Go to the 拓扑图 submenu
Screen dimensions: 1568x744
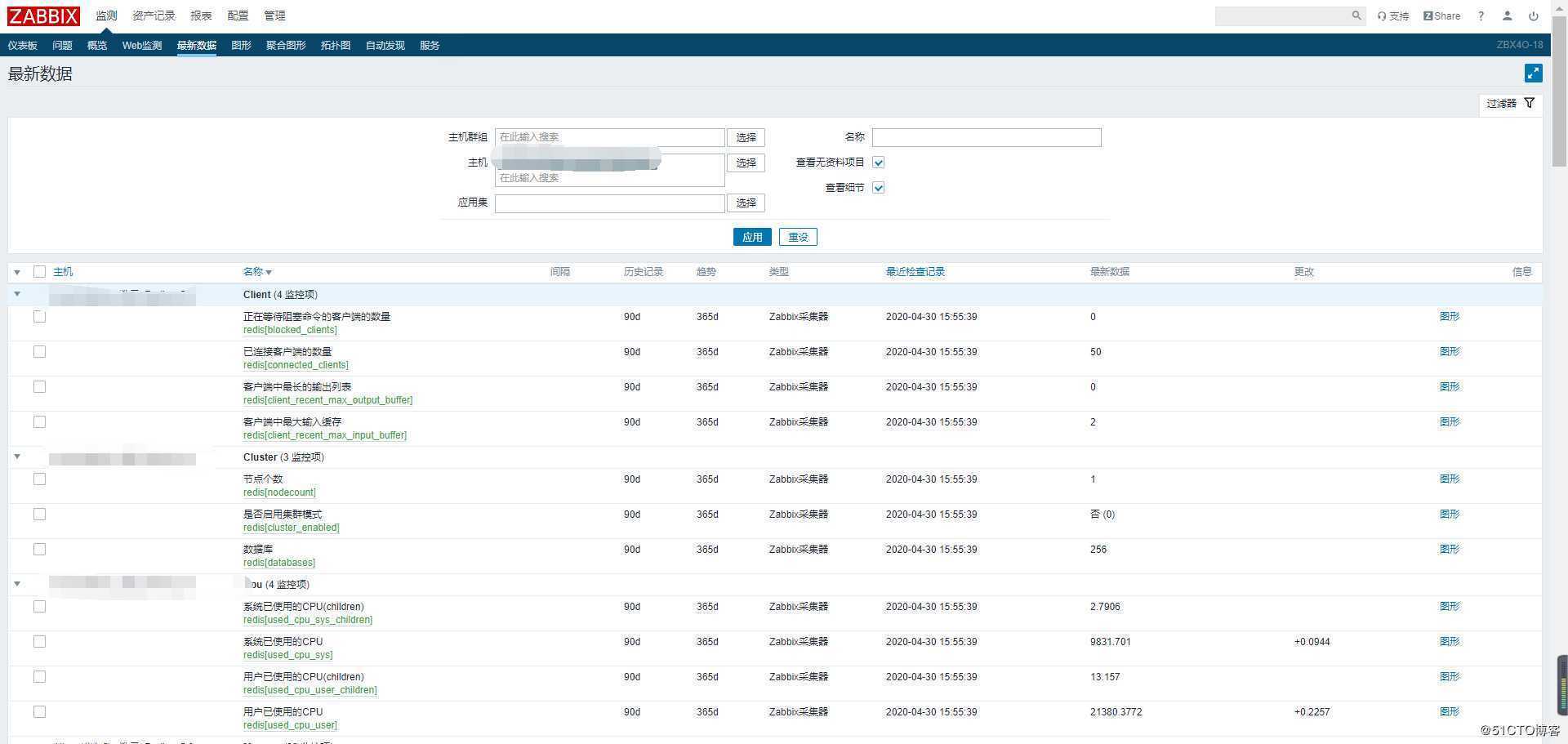(336, 46)
